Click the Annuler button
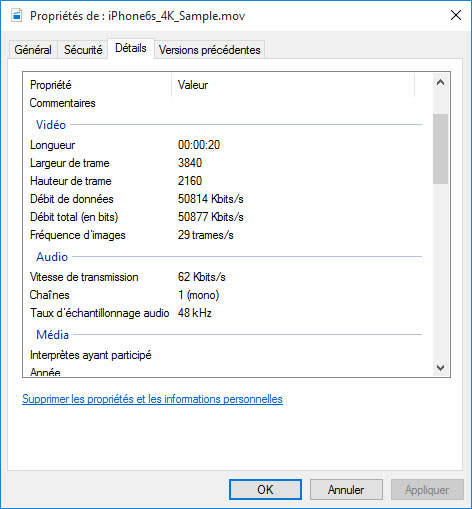472x509 pixels. 346,490
